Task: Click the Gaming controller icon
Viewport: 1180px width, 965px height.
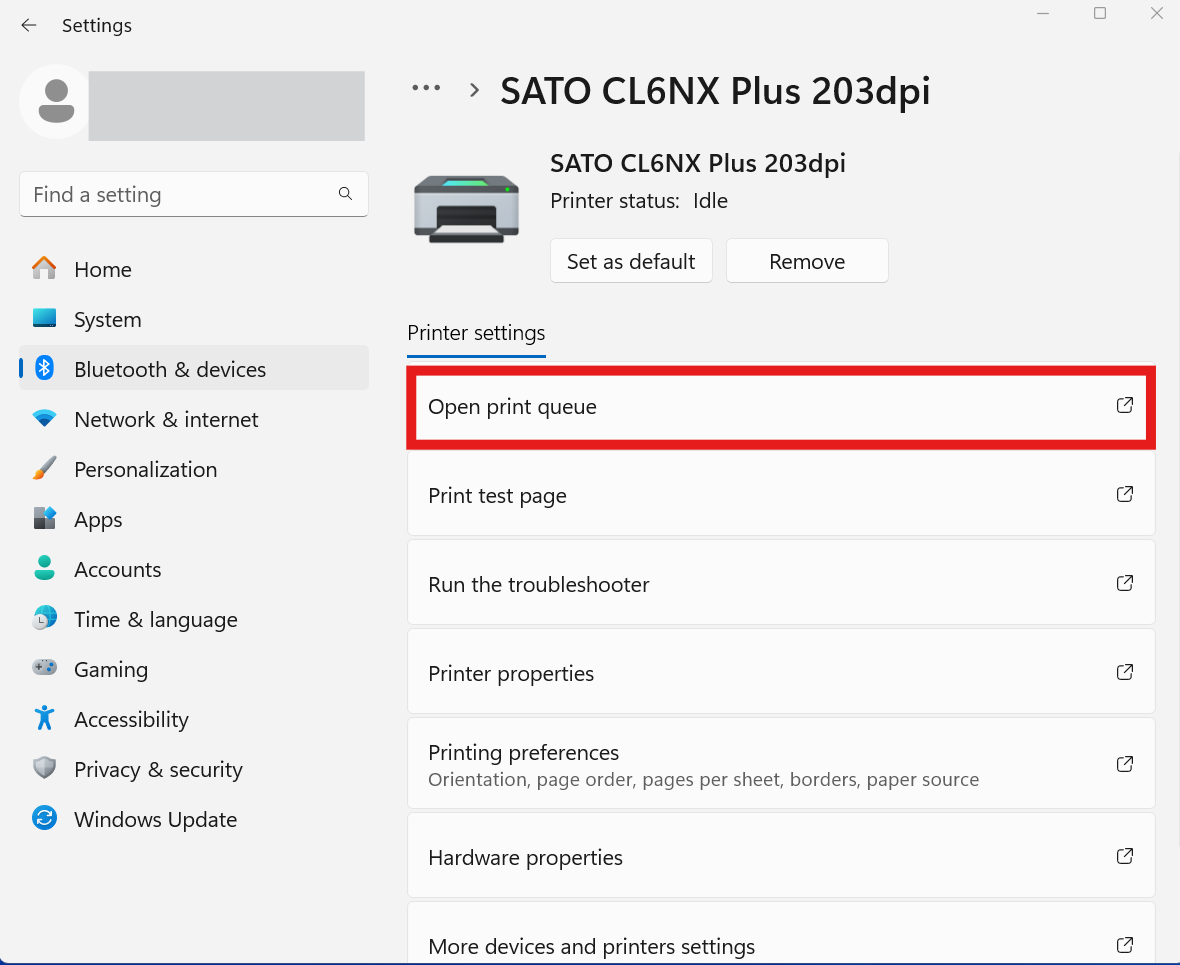Action: (44, 668)
